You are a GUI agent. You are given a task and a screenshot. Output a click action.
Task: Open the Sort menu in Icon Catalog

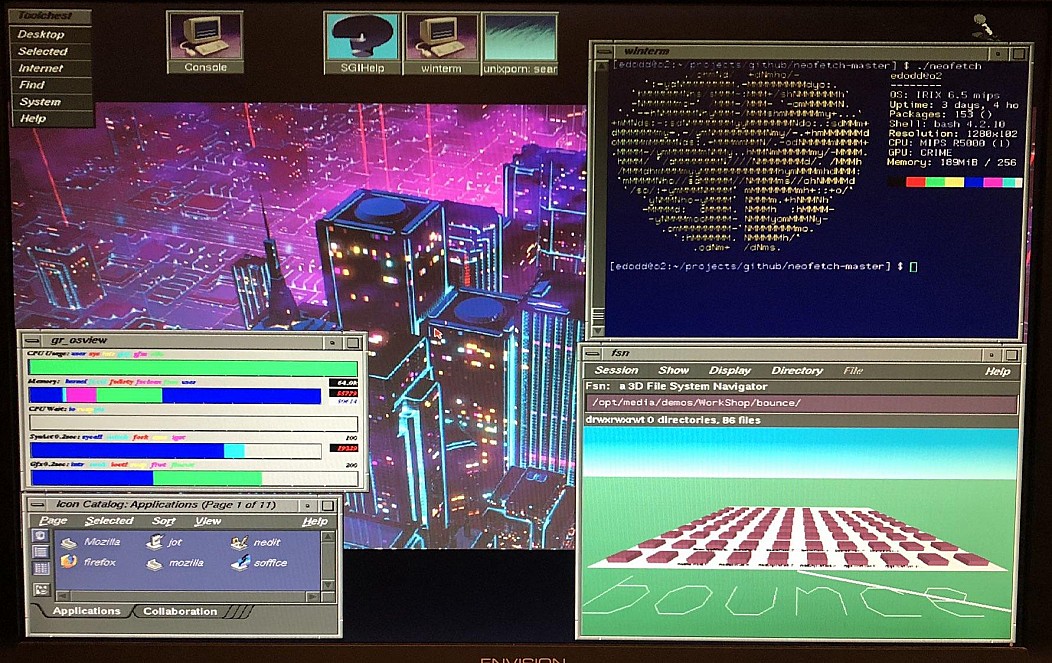[x=163, y=521]
